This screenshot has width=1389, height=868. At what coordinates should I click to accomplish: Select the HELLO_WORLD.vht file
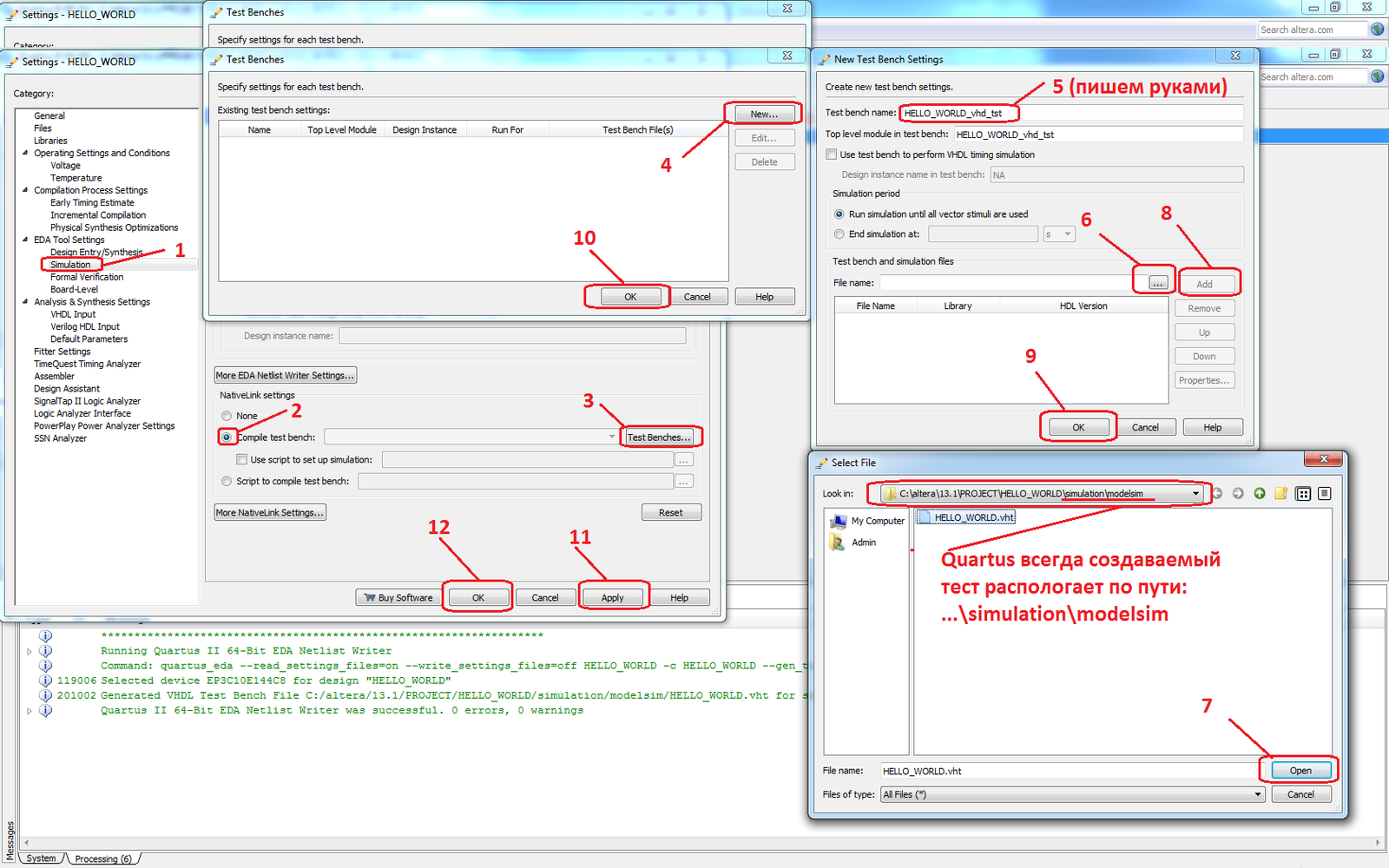(966, 517)
